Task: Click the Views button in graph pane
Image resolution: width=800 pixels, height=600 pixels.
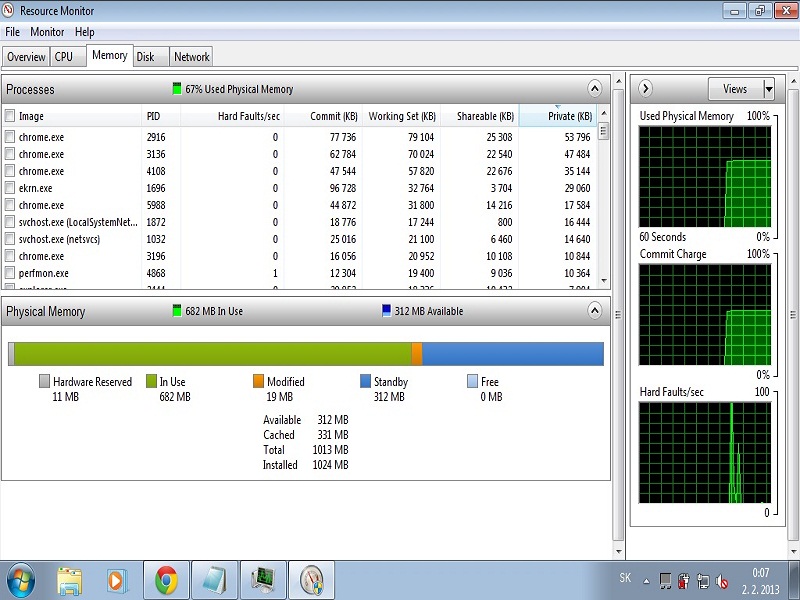Action: click(x=735, y=89)
